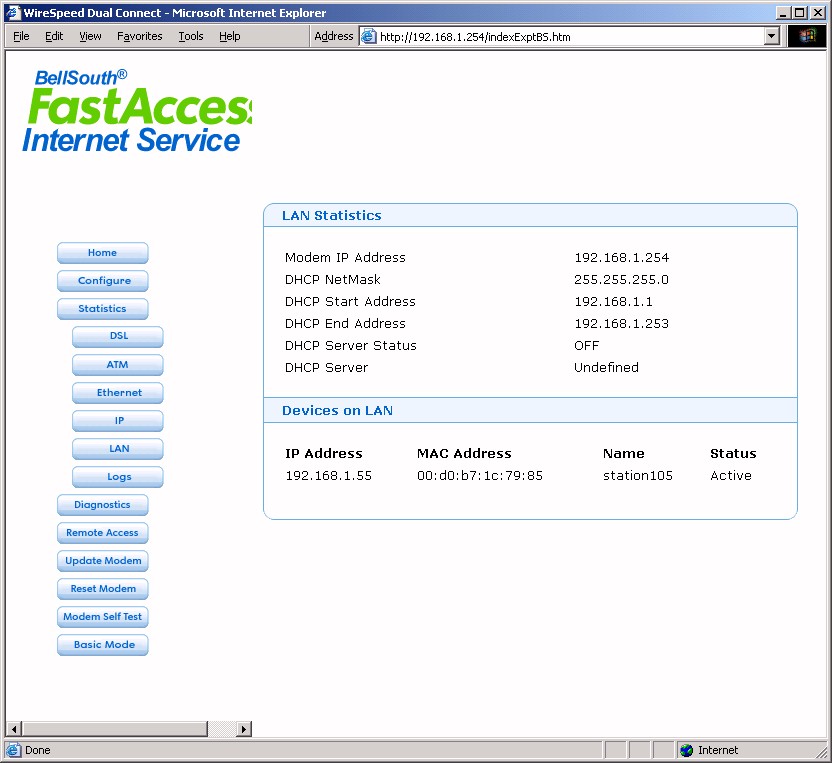
Task: Open the Diagnostics page
Action: (102, 505)
